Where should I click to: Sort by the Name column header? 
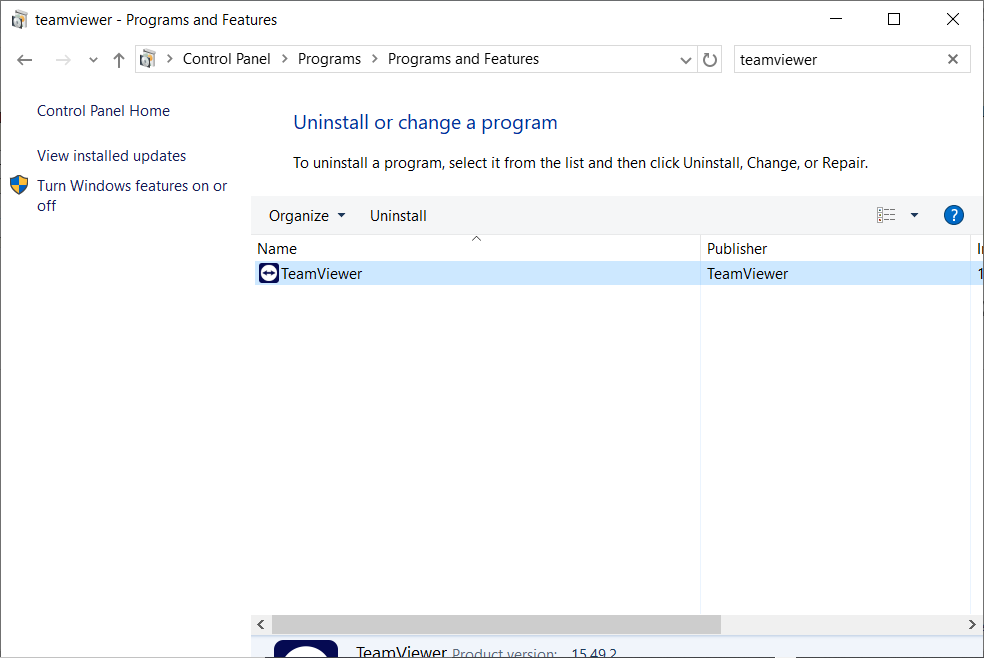point(477,248)
